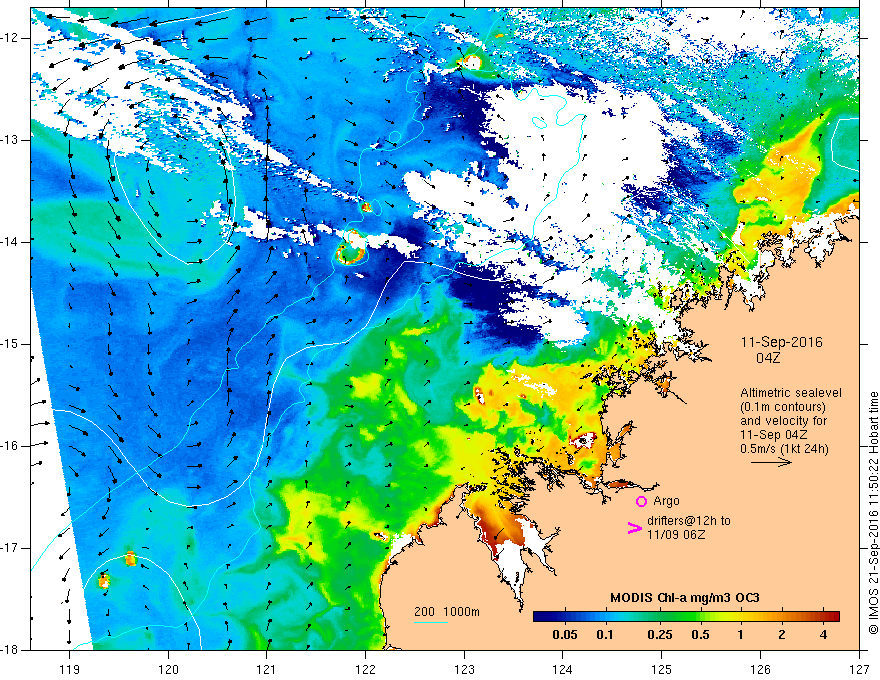Click the MODIS chlorophyll color bar
The image size is (880, 680).
tap(686, 616)
